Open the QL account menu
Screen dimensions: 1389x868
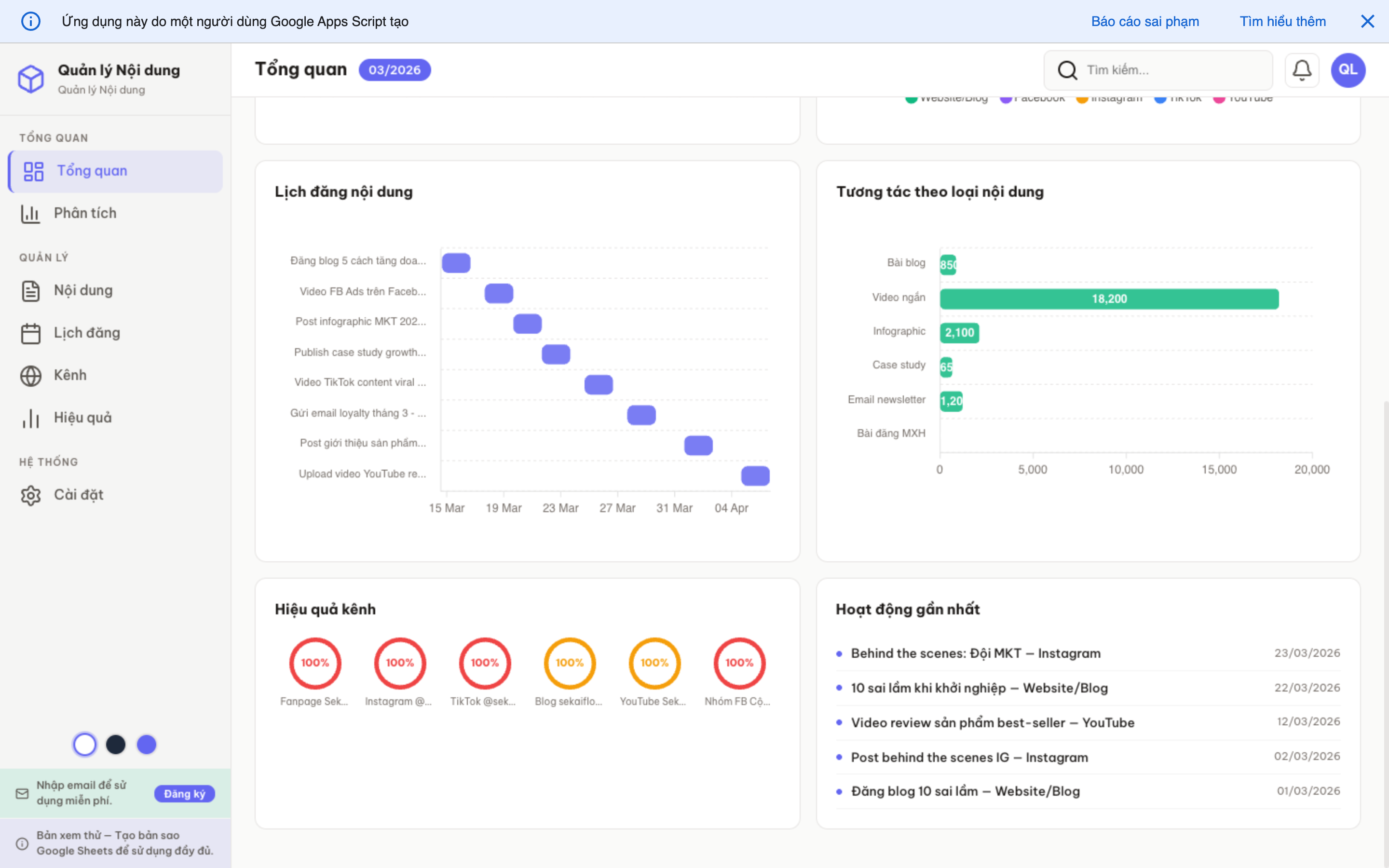(x=1348, y=69)
